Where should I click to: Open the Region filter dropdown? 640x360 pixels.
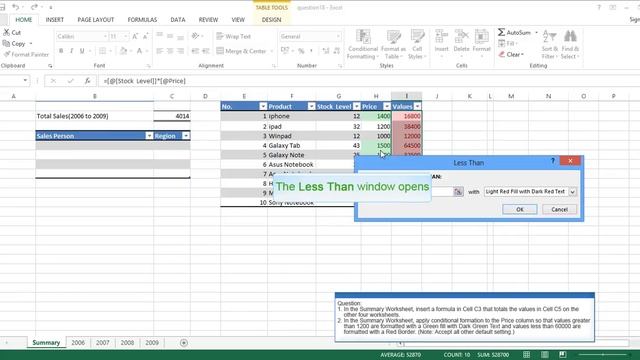tap(186, 136)
